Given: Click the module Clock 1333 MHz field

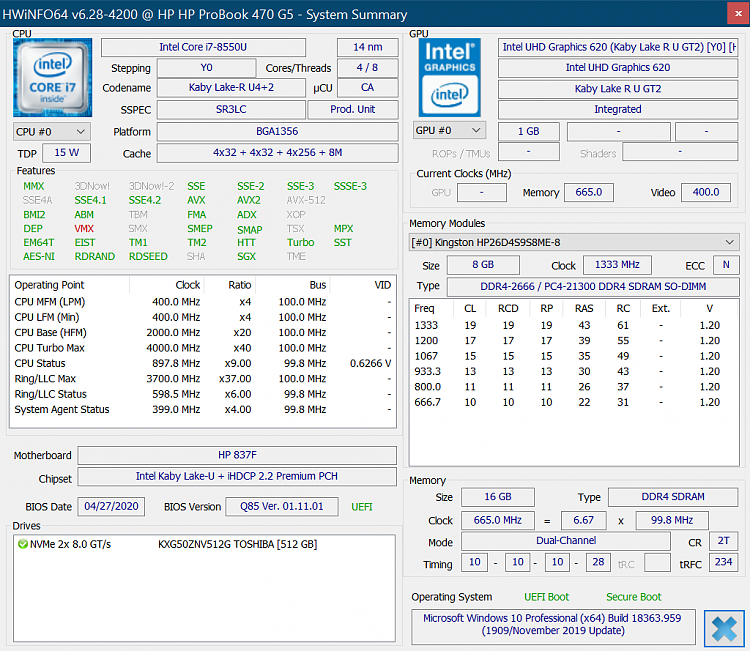Looking at the screenshot, I should tap(617, 265).
